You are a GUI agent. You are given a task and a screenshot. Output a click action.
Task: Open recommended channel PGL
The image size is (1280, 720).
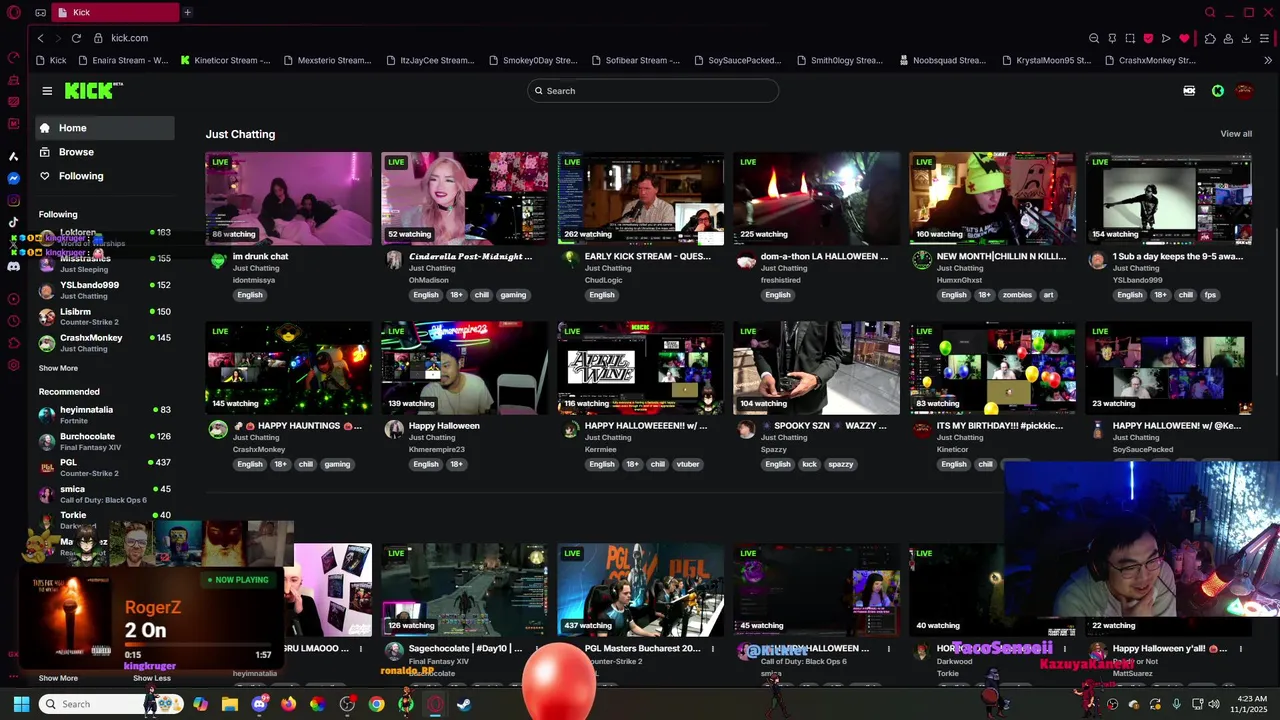(x=105, y=467)
